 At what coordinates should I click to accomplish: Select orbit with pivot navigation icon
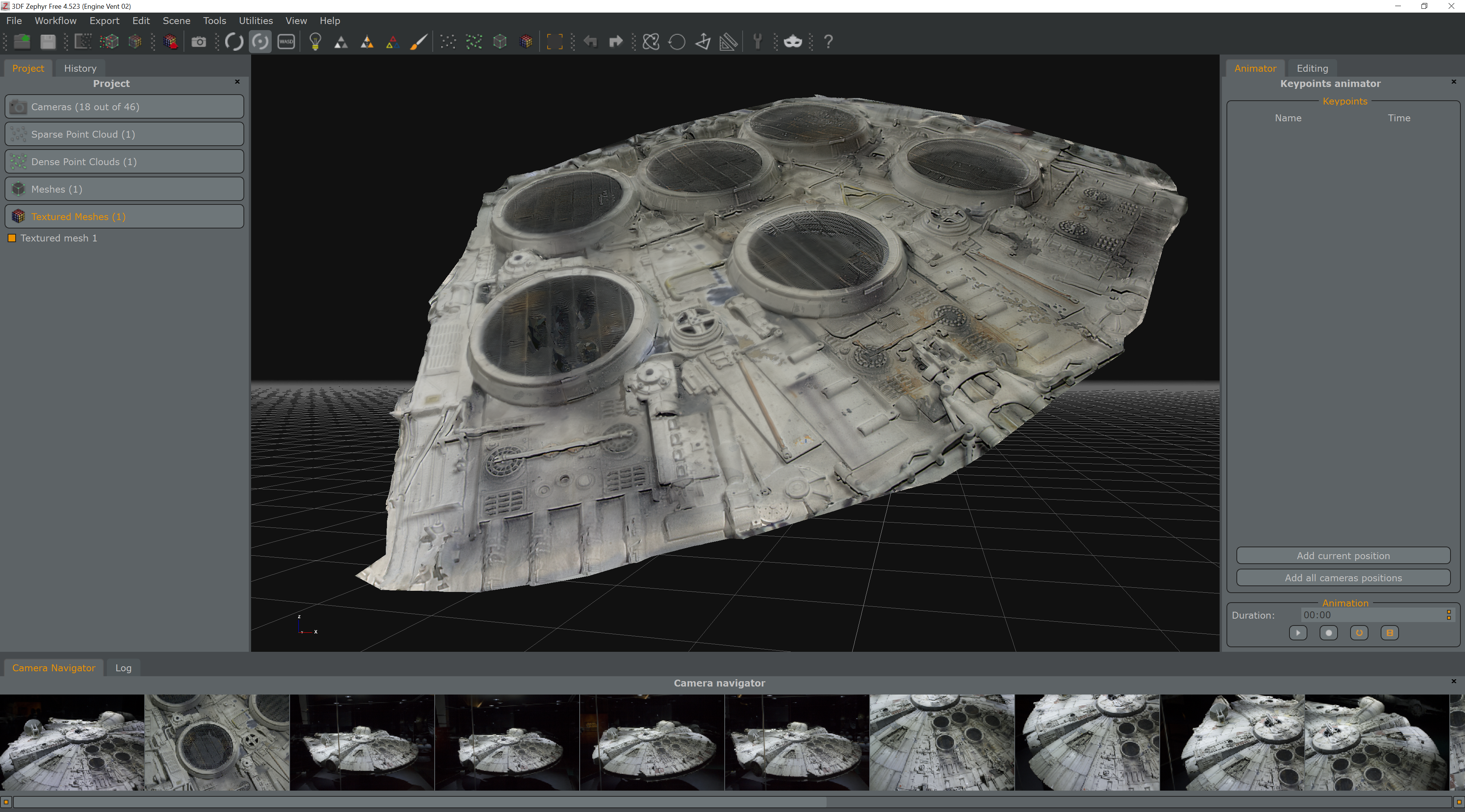click(260, 42)
